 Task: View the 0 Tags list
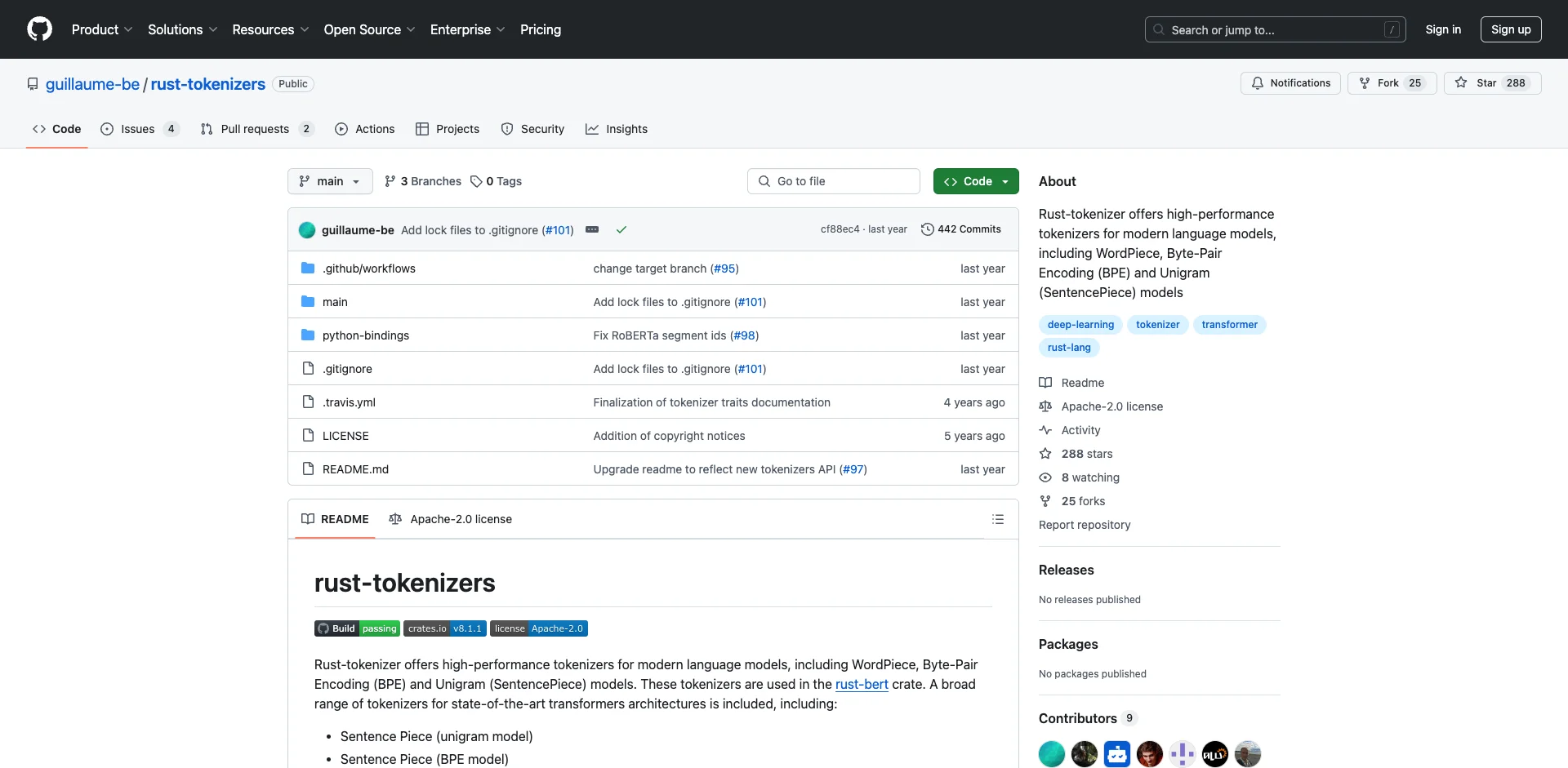(496, 181)
